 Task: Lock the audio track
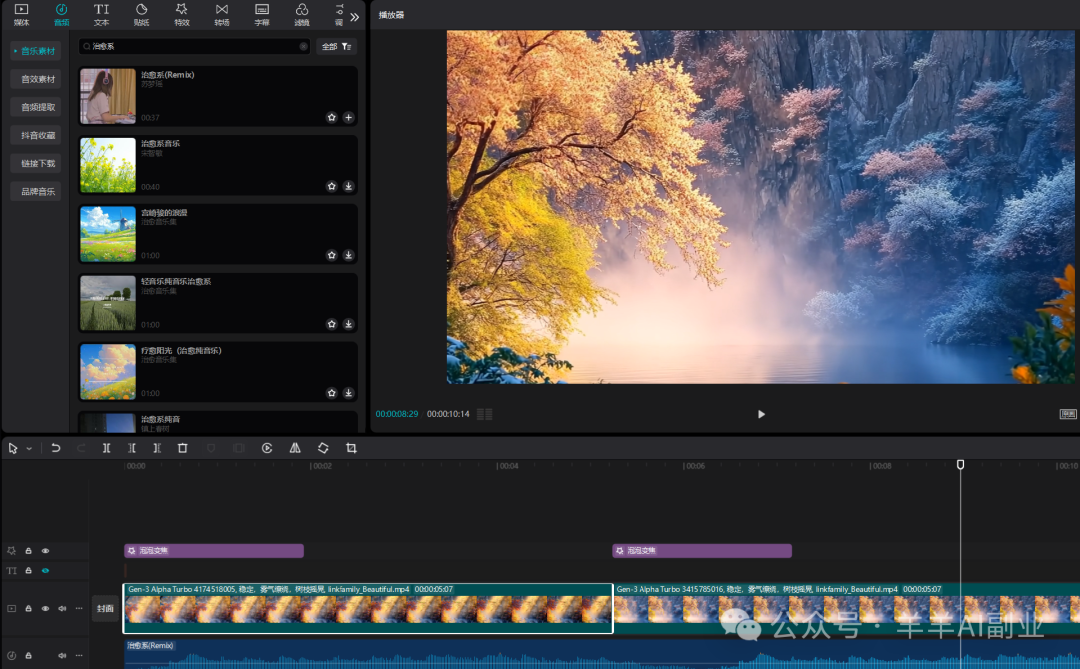pos(28,655)
